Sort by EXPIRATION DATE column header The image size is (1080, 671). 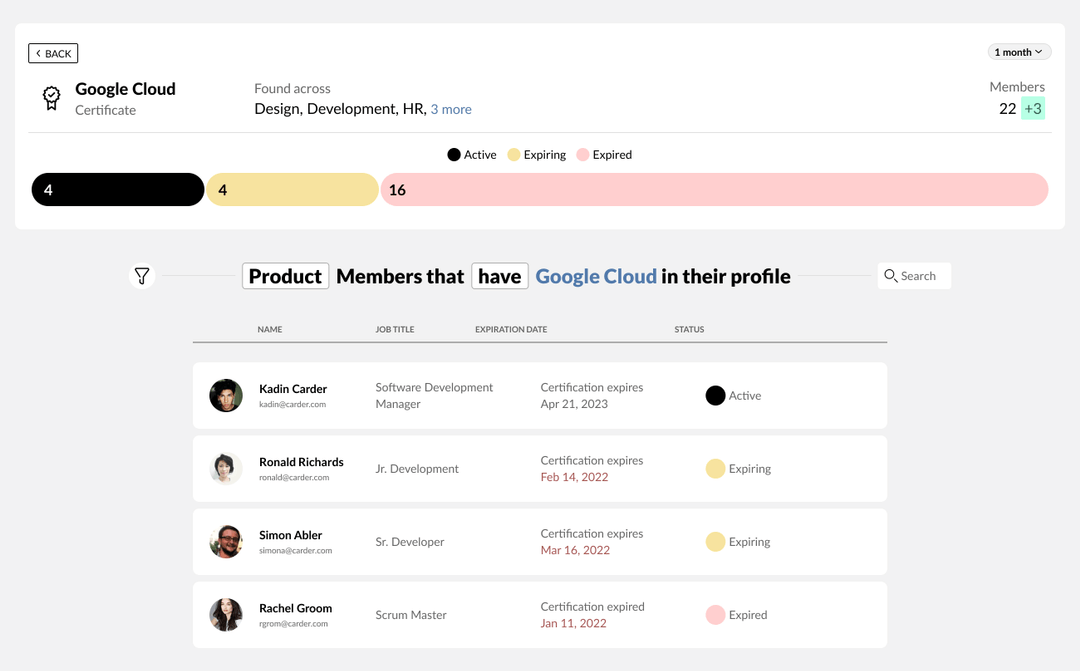click(x=510, y=329)
